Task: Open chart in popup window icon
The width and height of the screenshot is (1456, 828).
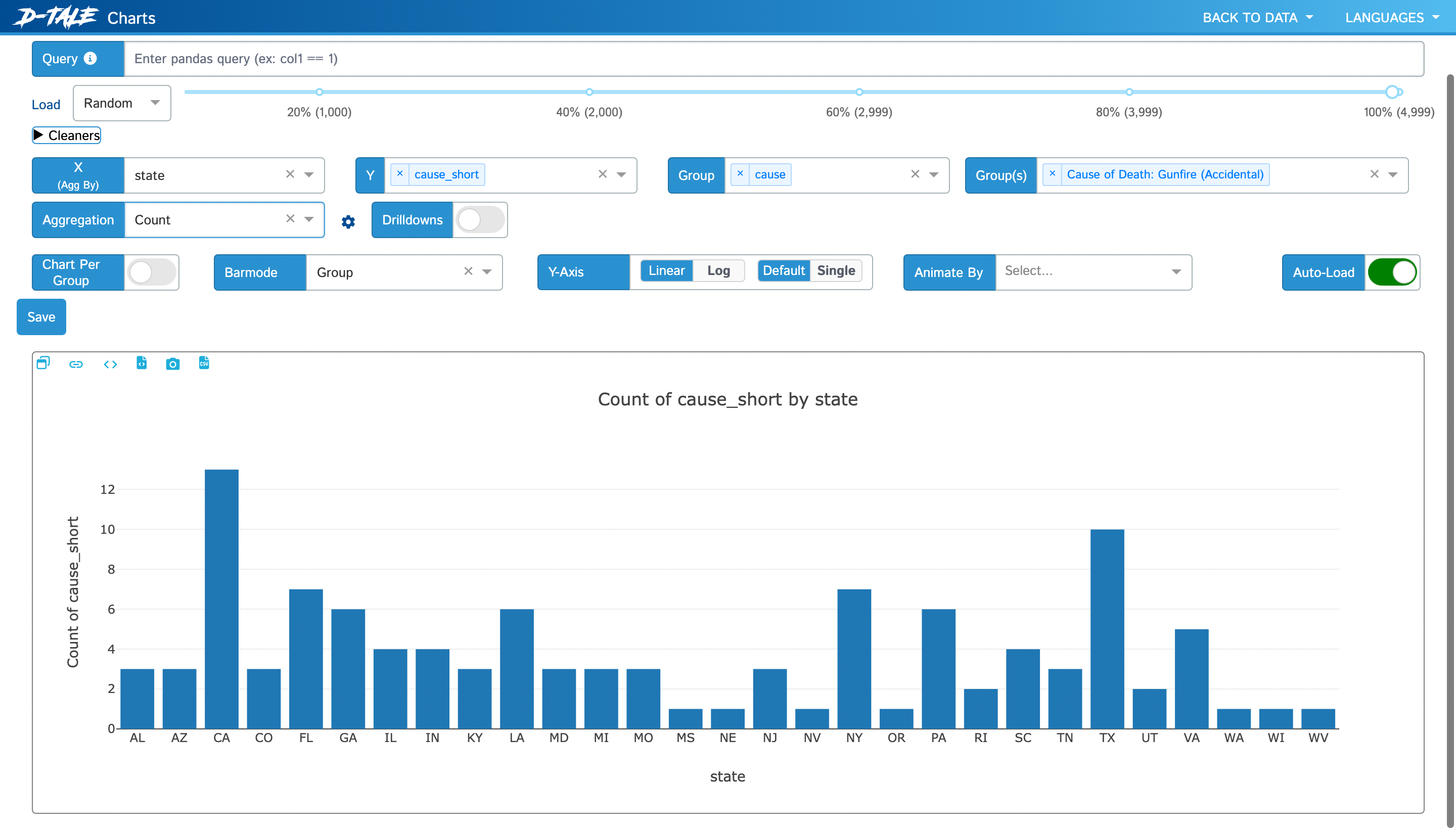Action: [x=43, y=363]
